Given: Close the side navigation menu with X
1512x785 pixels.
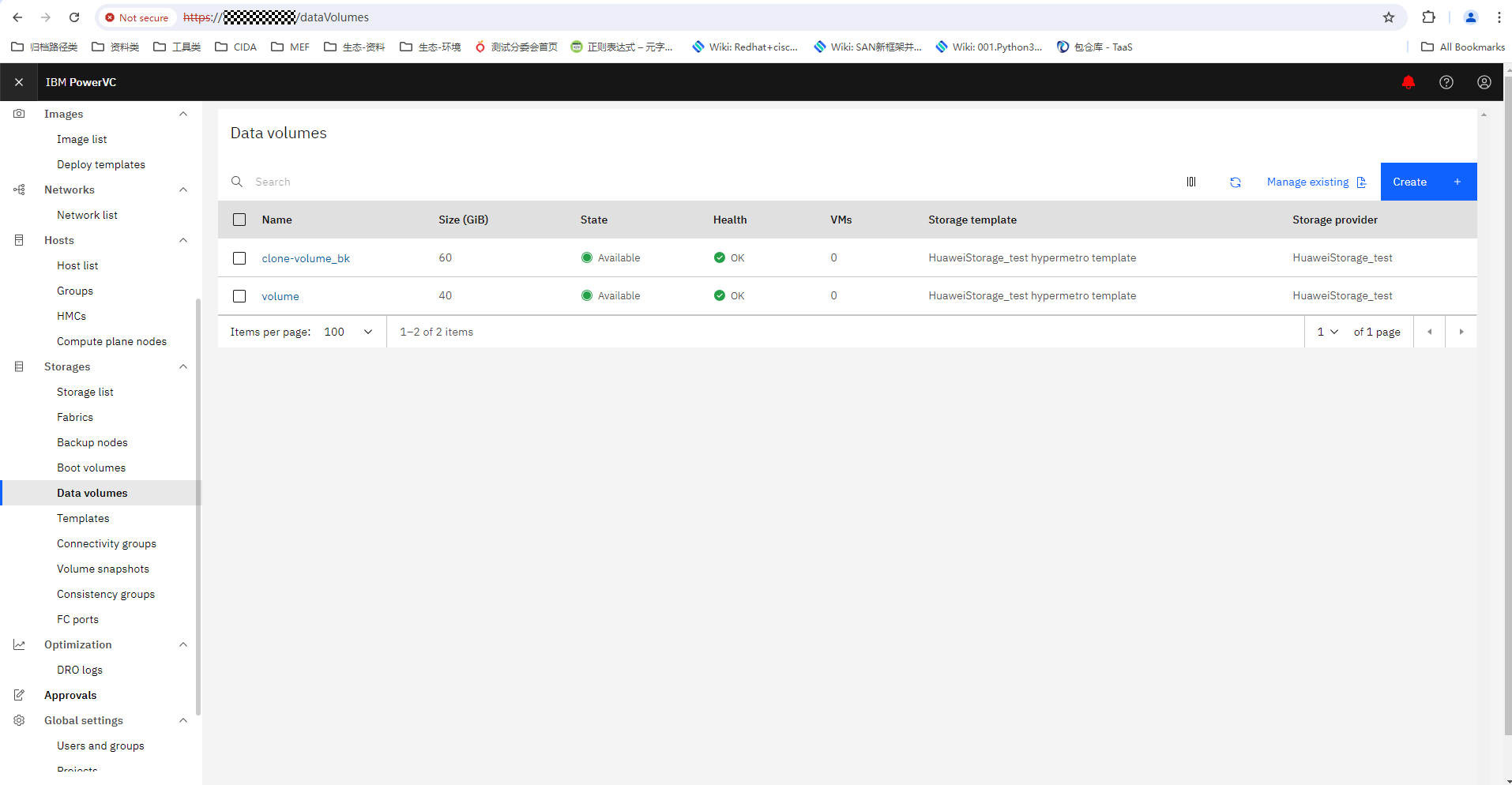Looking at the screenshot, I should point(19,82).
